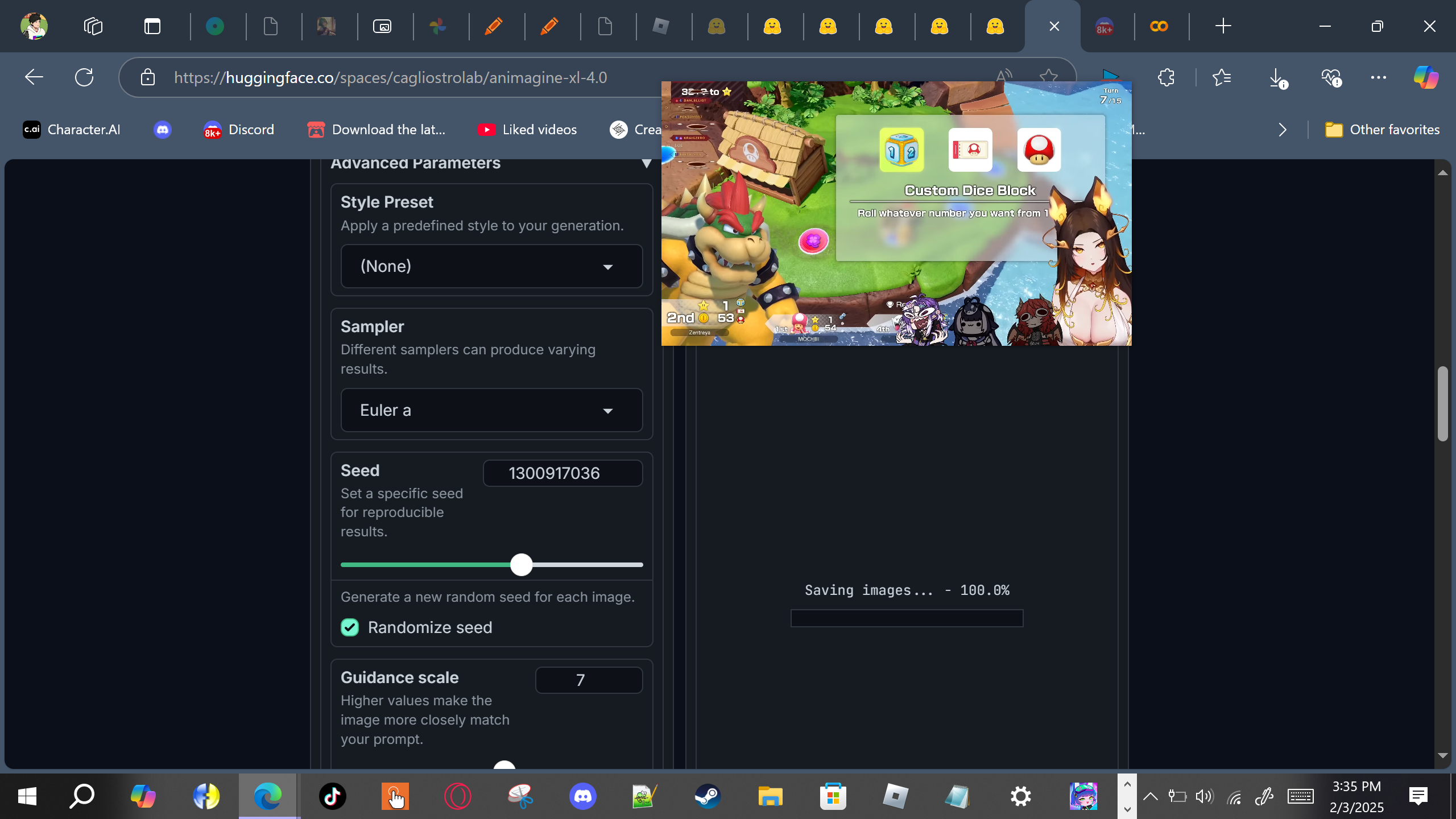Open the notification center icon

1418,796
